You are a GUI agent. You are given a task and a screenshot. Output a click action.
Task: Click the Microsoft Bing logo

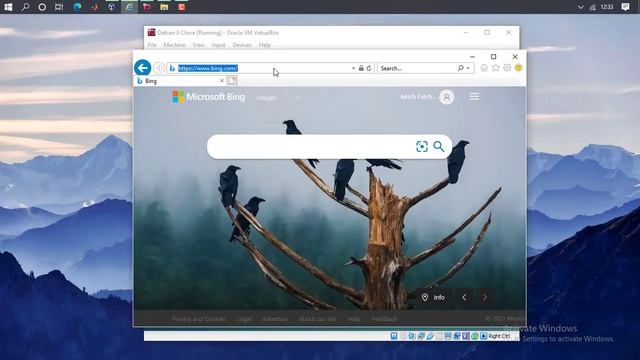coord(209,97)
